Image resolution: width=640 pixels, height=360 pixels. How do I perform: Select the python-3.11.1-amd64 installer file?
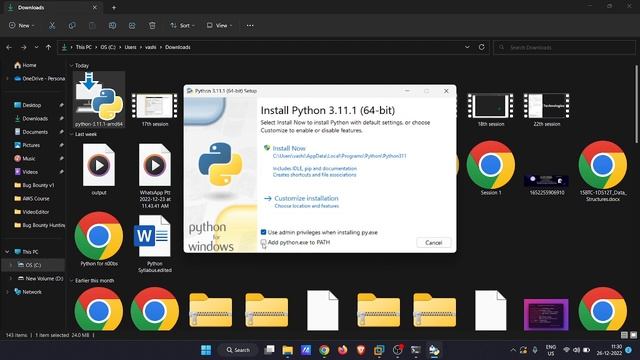(99, 99)
